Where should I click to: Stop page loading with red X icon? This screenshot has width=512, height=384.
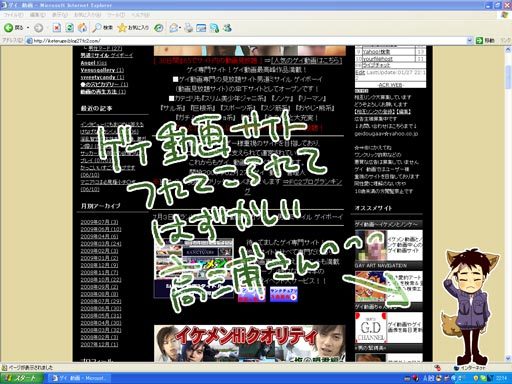(57, 28)
